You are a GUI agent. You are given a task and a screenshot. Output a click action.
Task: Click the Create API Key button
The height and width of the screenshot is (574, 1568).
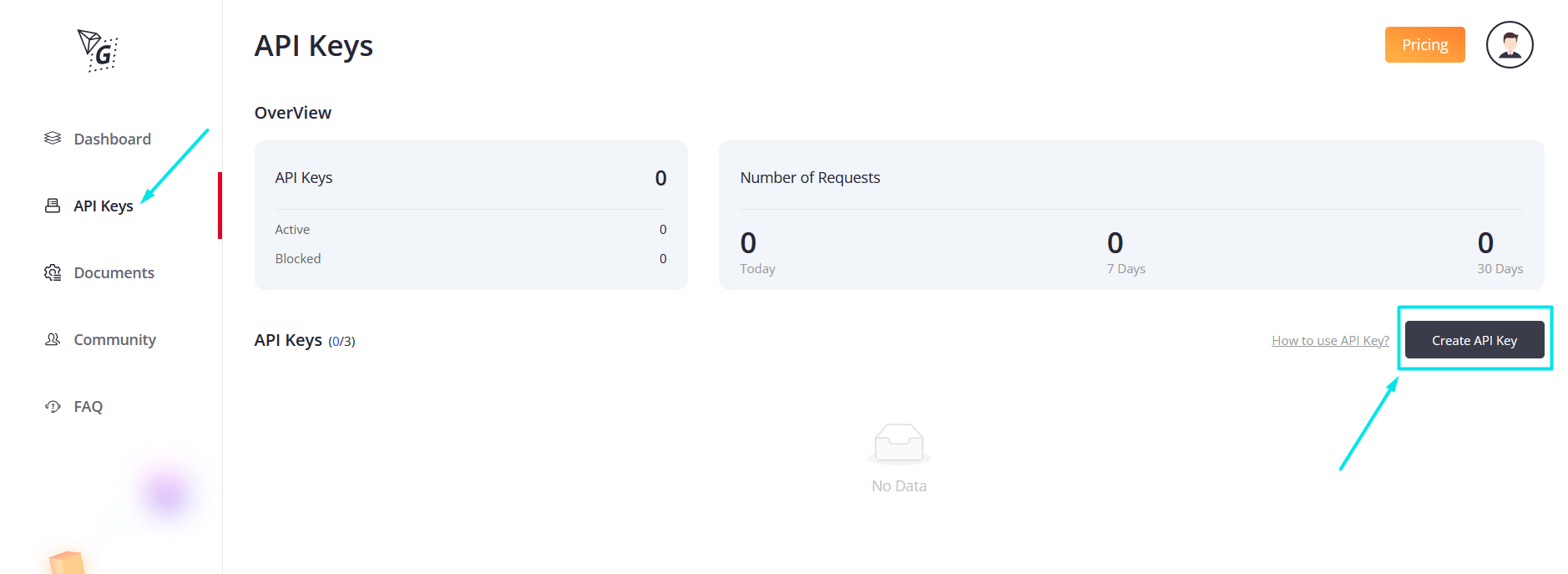[x=1474, y=340]
